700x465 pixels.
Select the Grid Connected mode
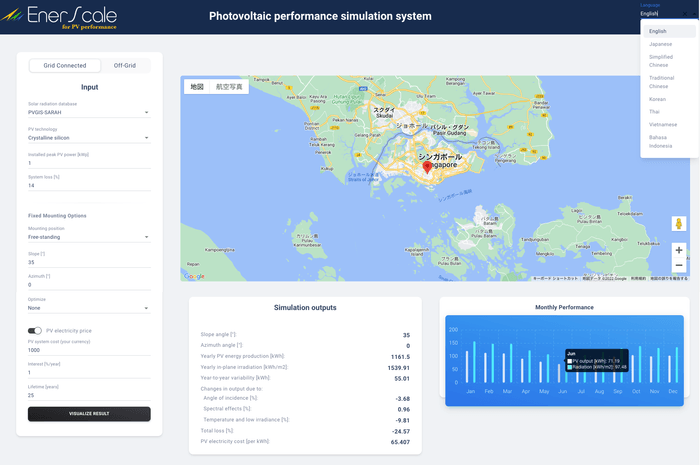point(64,65)
